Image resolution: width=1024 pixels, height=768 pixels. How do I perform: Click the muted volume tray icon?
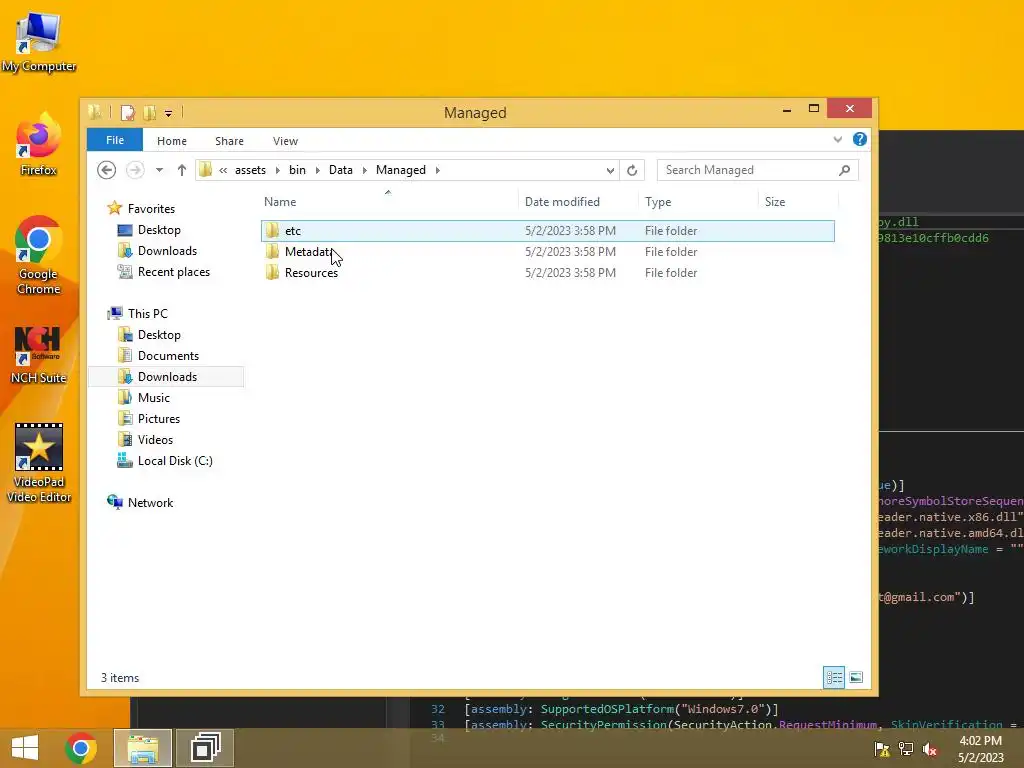[929, 749]
